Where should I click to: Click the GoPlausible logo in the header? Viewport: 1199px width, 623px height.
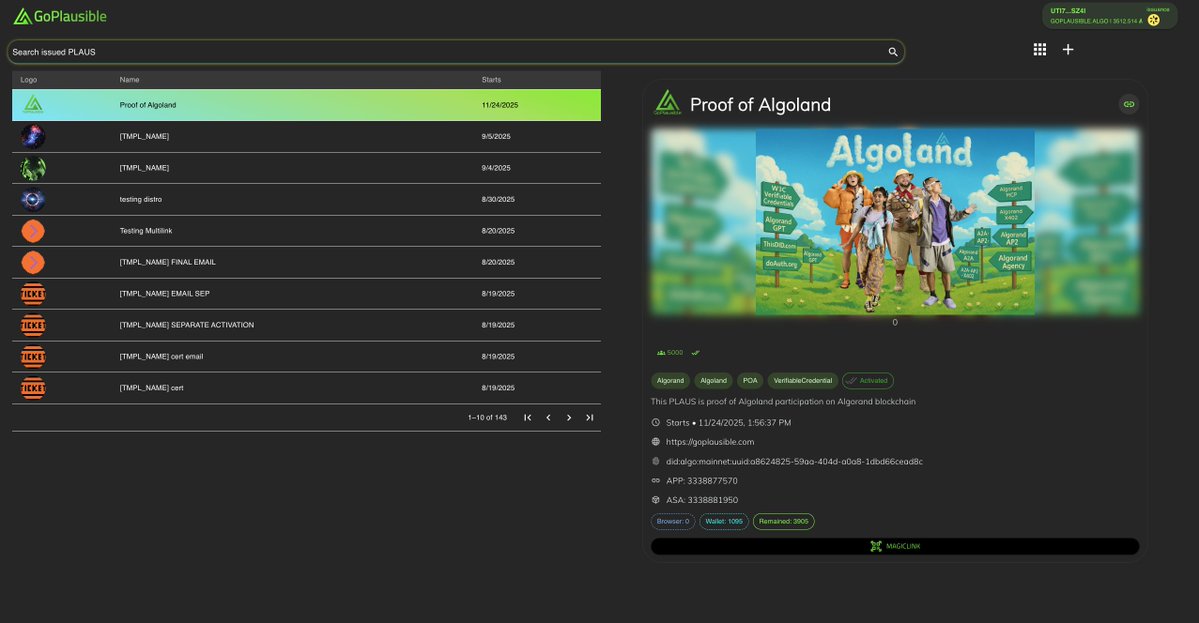coord(60,16)
